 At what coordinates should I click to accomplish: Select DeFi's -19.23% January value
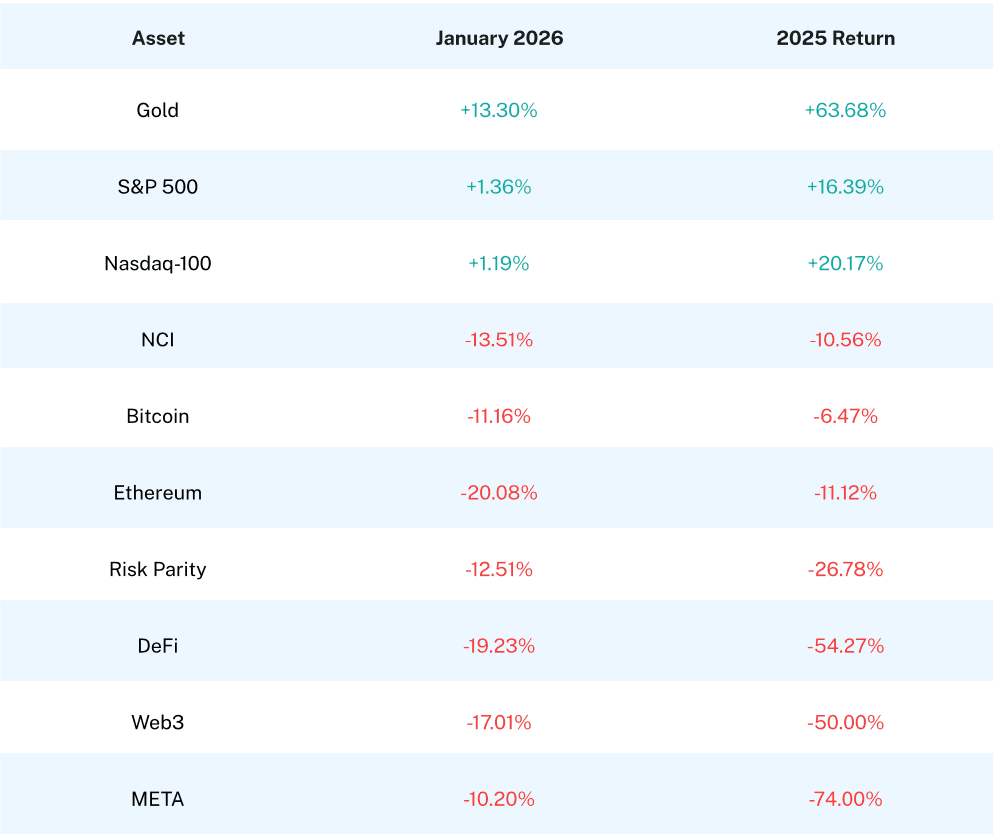tap(499, 646)
